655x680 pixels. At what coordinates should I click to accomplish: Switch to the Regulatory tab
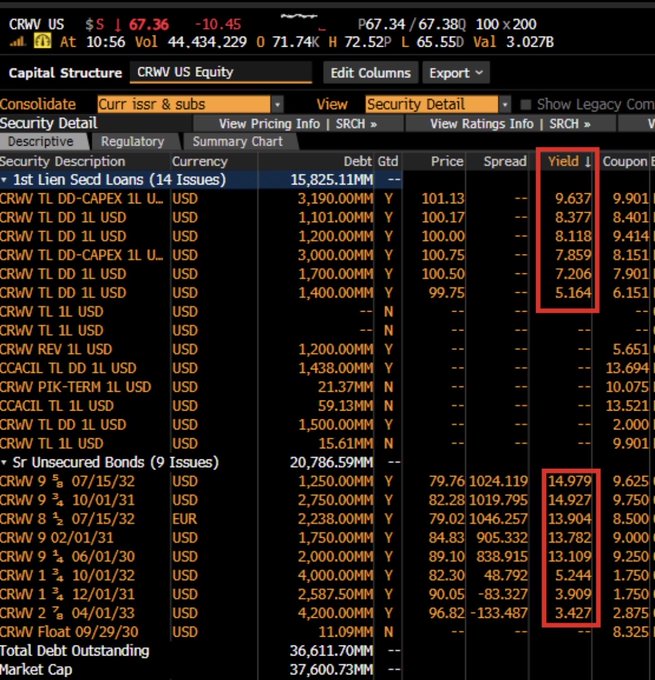point(133,141)
